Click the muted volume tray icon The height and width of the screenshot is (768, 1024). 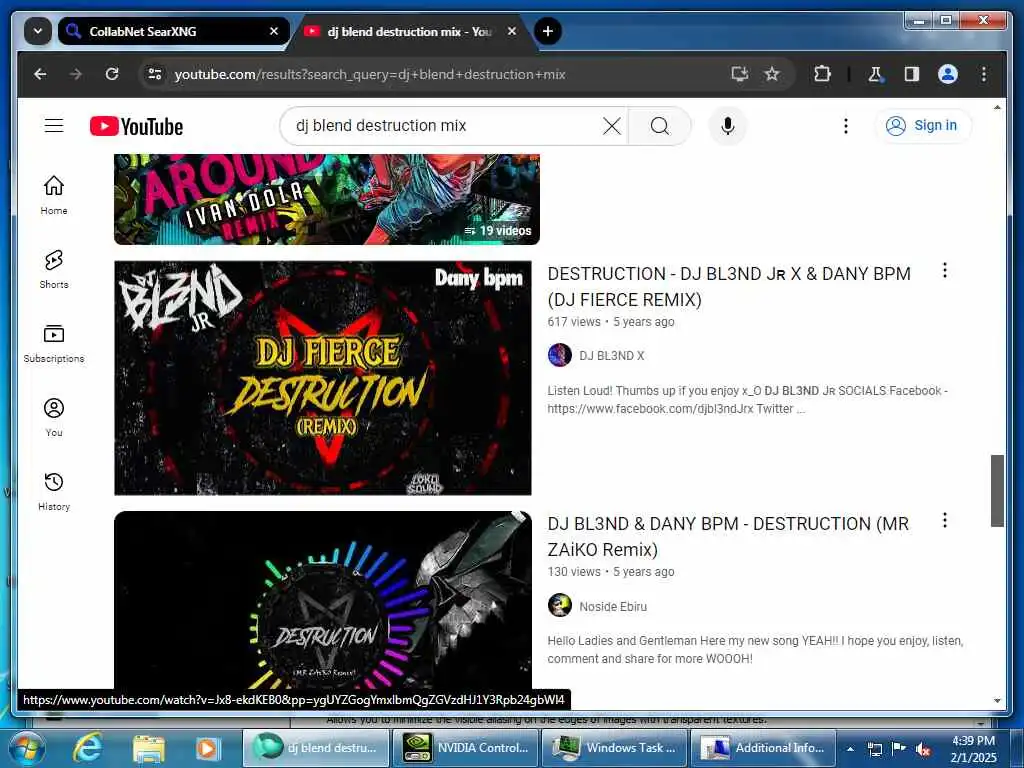pos(923,749)
